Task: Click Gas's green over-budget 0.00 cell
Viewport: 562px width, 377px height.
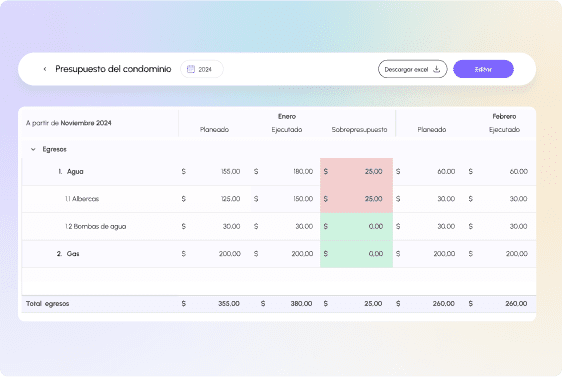Action: [356, 254]
